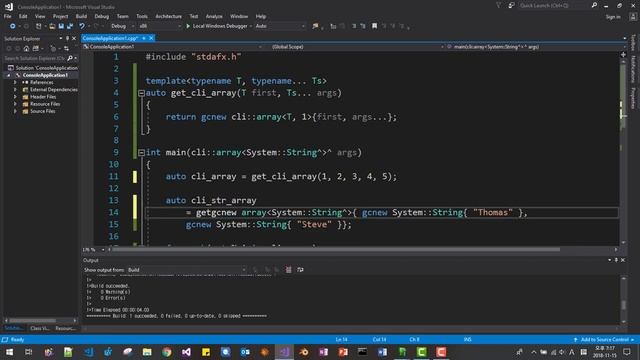Toggle word wrap in Output panel
Viewport: 640px width, 360px height.
point(300,270)
